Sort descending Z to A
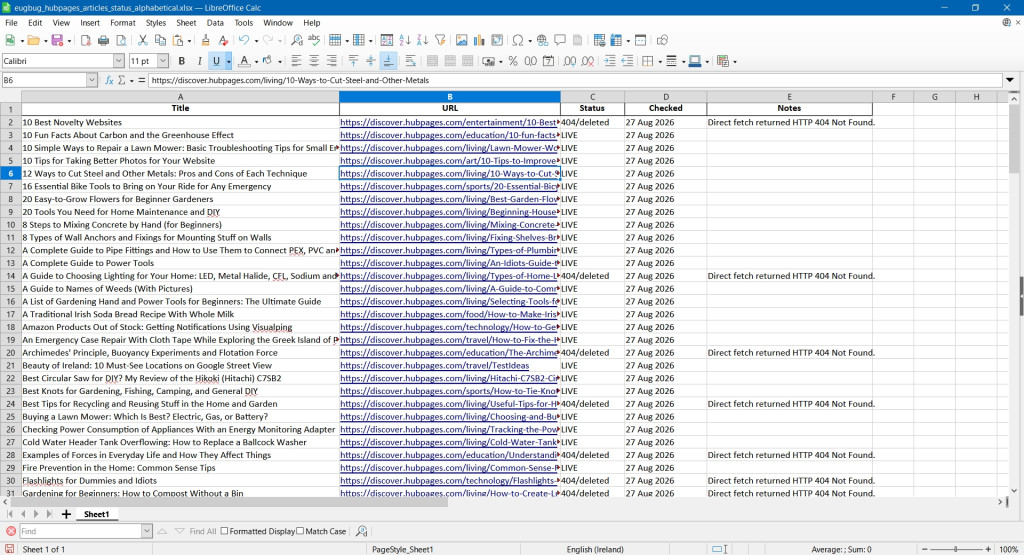This screenshot has height=555, width=1024. click(x=423, y=40)
